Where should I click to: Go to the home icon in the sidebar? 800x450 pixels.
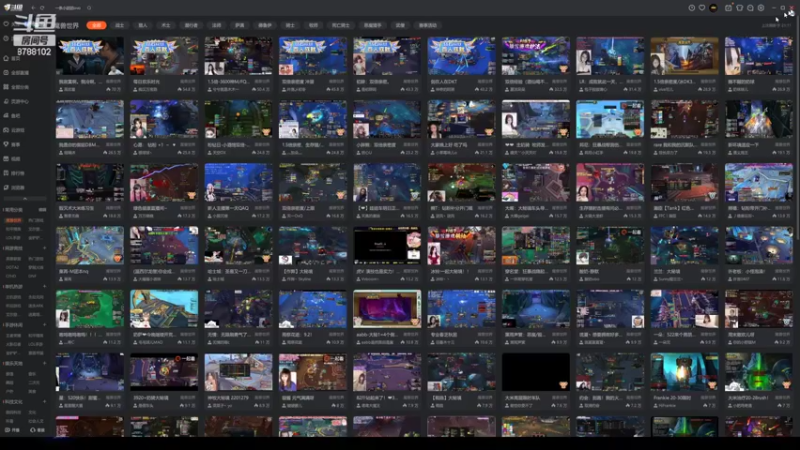(6, 58)
